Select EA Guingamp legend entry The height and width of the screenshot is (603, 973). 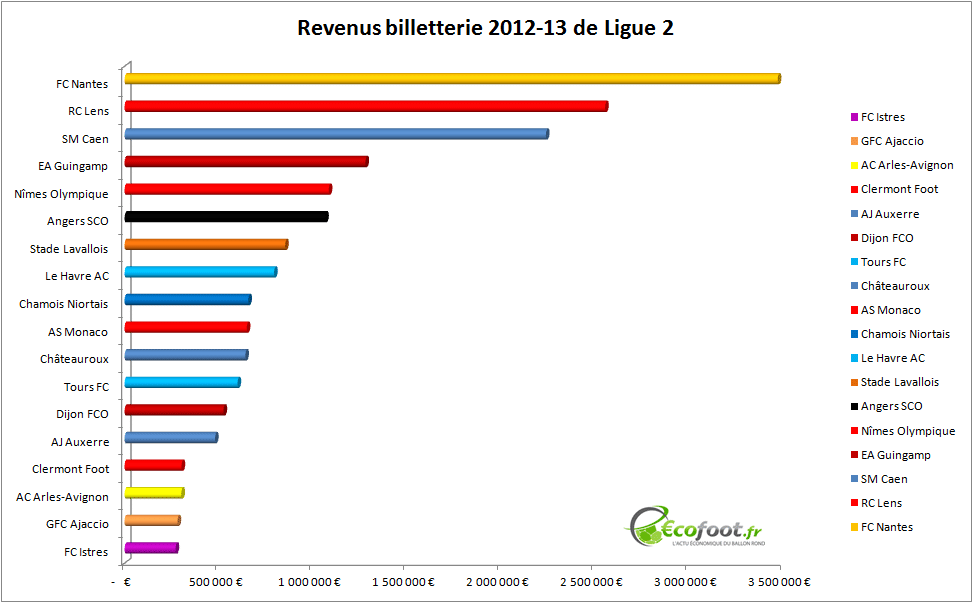[890, 455]
